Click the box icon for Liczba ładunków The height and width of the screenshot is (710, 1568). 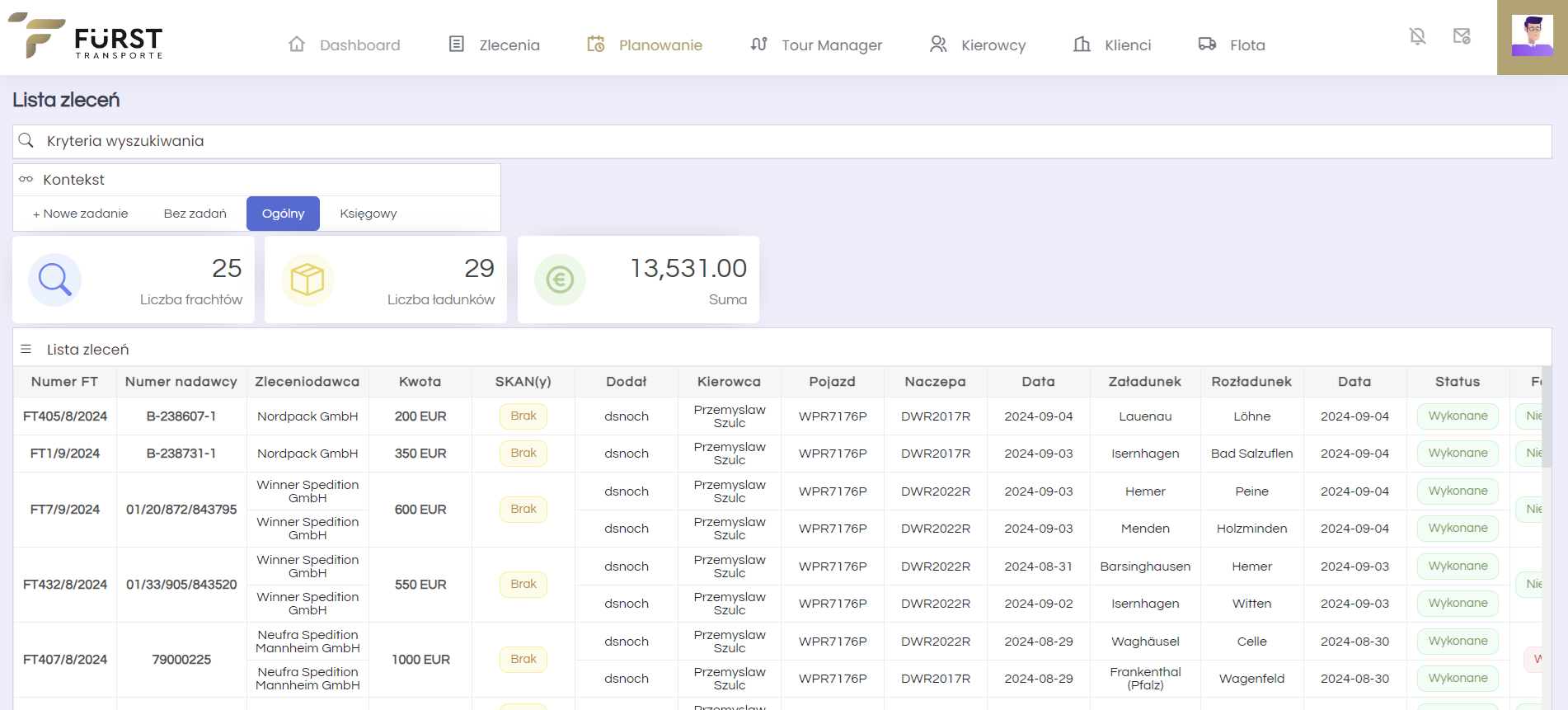coord(307,280)
